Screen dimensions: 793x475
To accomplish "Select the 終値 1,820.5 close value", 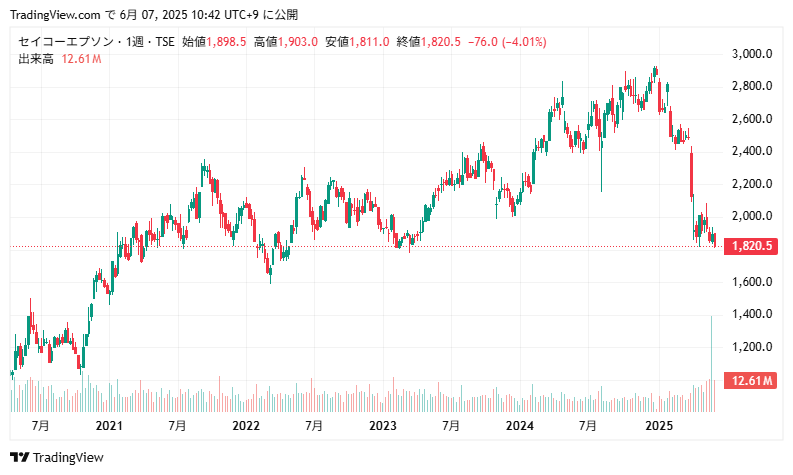I will tap(428, 41).
